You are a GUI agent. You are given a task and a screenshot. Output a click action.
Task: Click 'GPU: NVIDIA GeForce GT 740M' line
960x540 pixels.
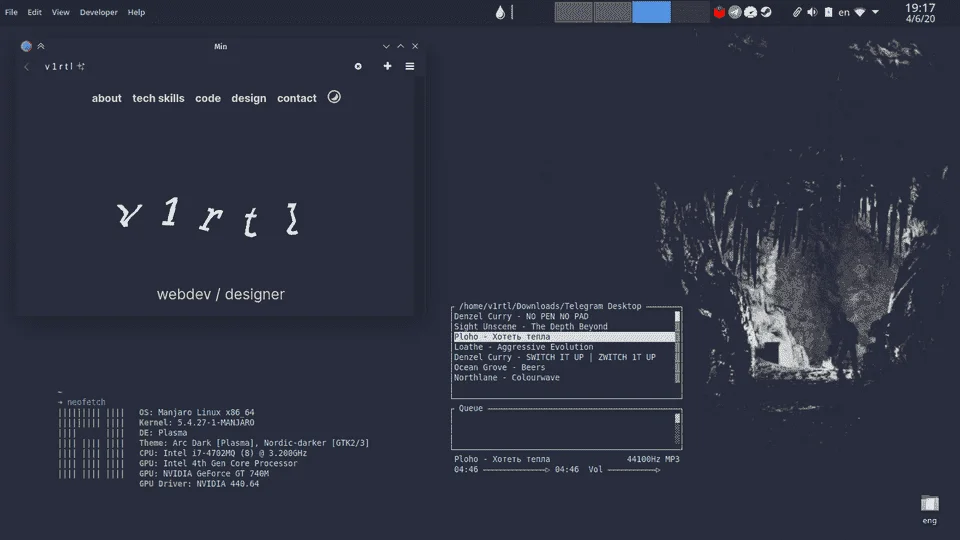(x=204, y=473)
